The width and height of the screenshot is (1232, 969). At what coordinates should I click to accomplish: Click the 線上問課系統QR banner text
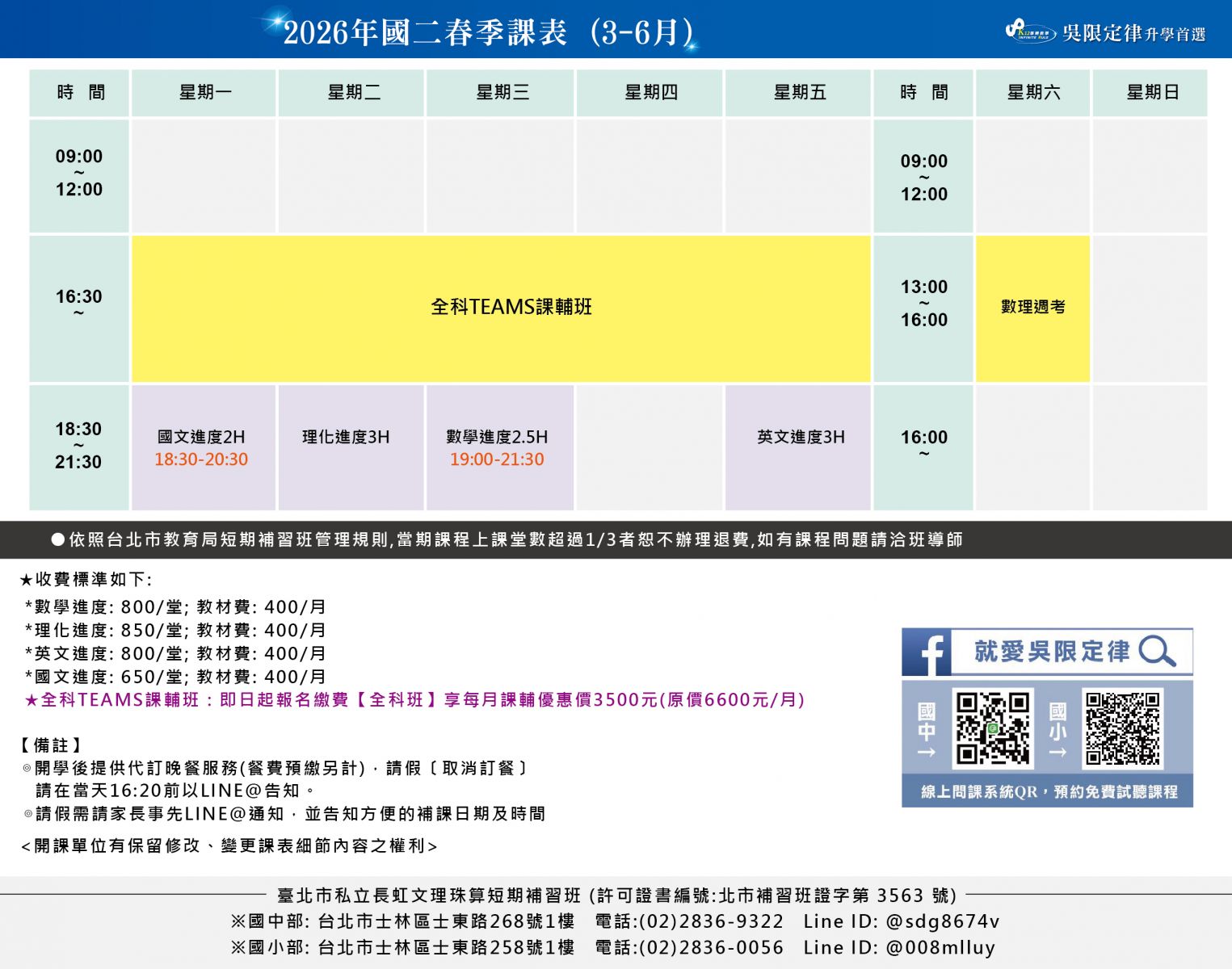pos(1048,792)
